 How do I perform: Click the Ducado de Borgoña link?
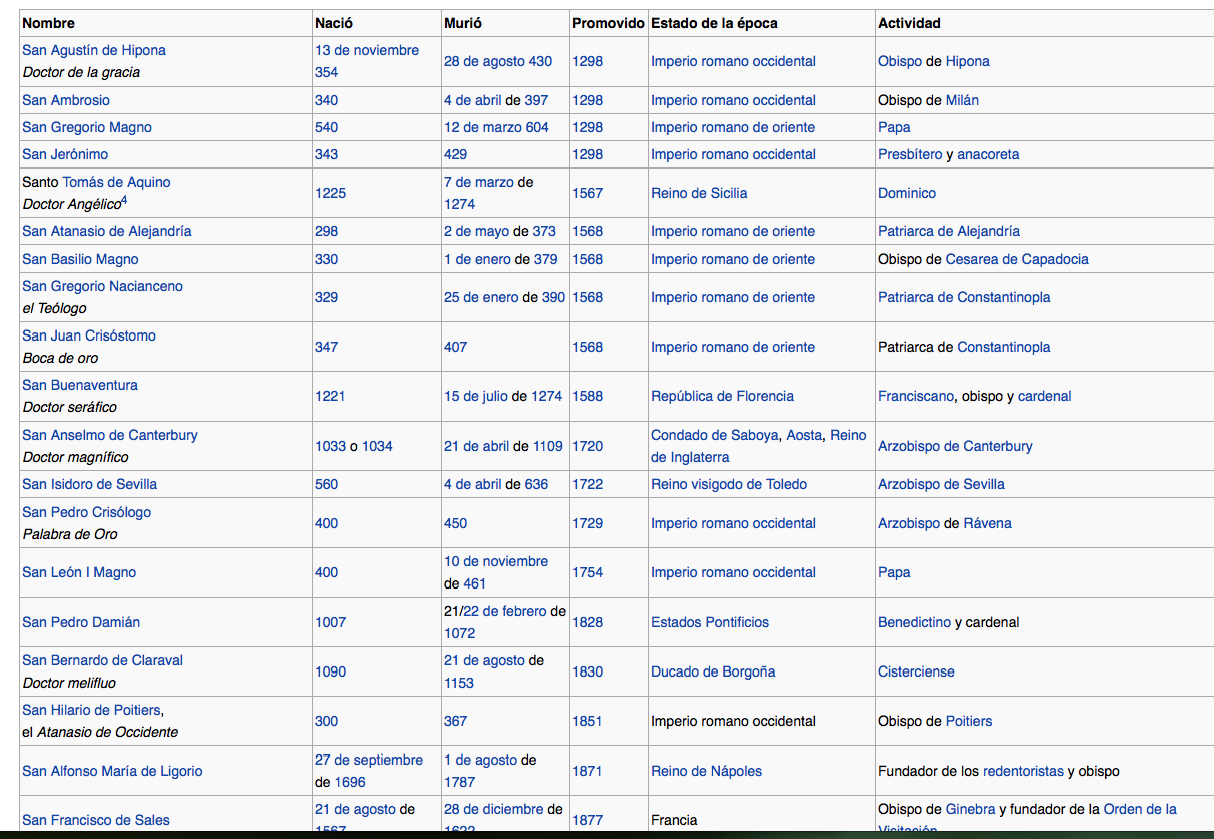tap(713, 672)
